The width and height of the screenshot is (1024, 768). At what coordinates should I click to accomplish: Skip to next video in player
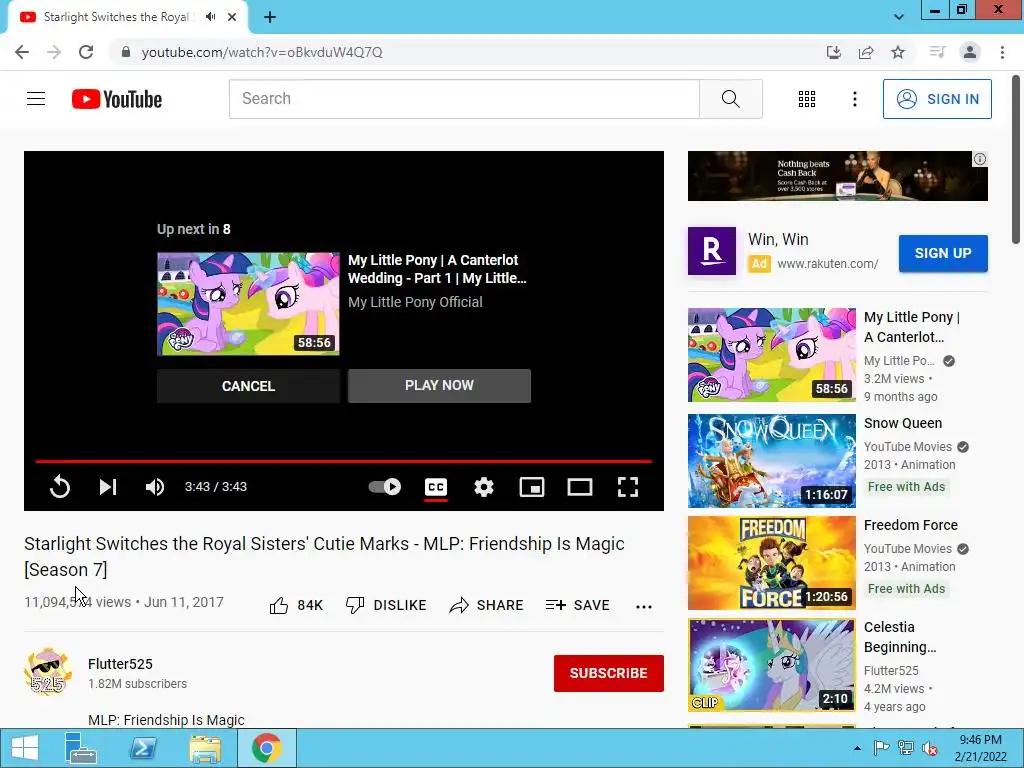[x=108, y=487]
